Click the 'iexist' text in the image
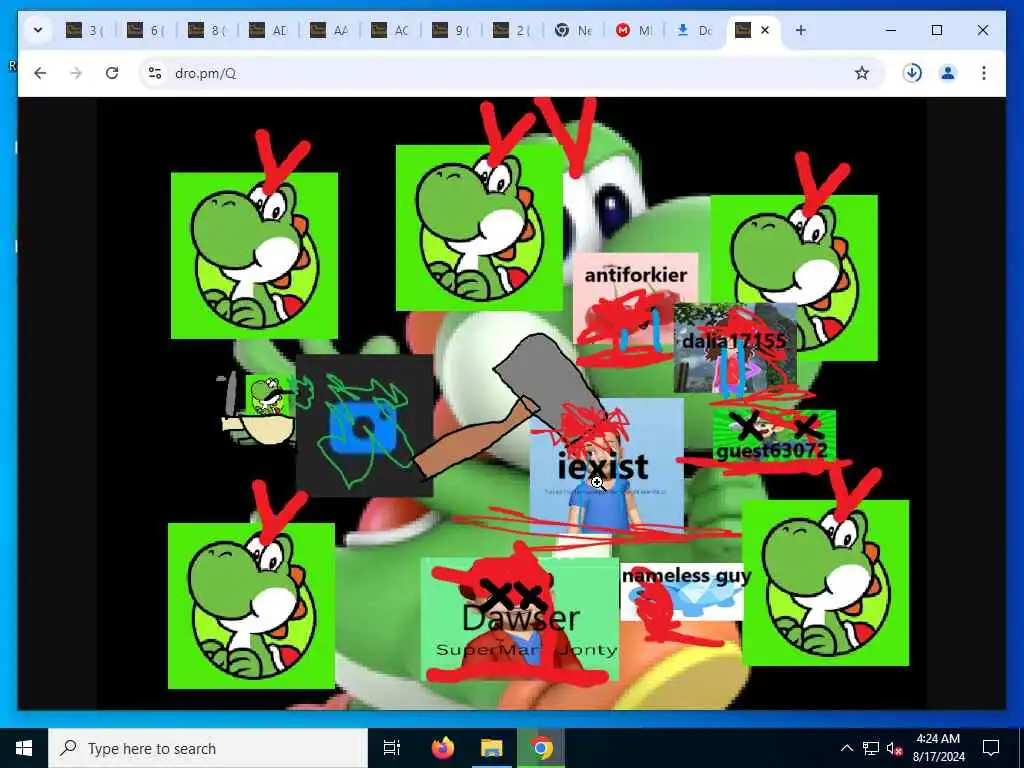This screenshot has width=1024, height=768. [603, 466]
